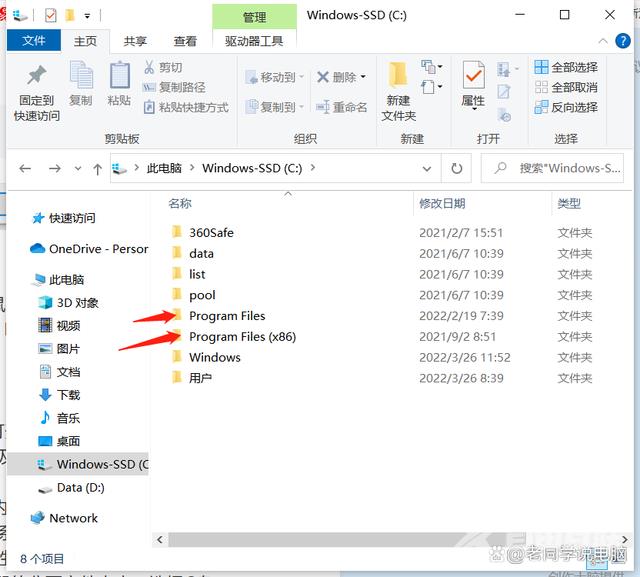Switch to Drive Tools (驱动器工具) tab
The height and width of the screenshot is (577, 640).
coord(254,41)
